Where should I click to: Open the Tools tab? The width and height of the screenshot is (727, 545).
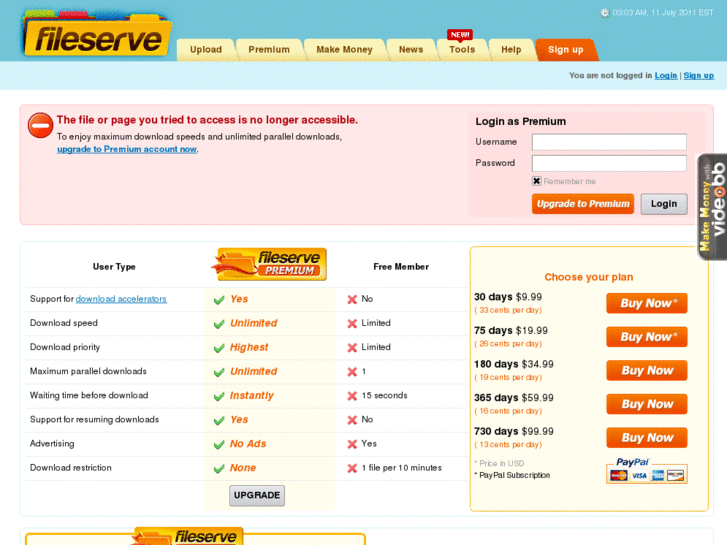coord(462,50)
